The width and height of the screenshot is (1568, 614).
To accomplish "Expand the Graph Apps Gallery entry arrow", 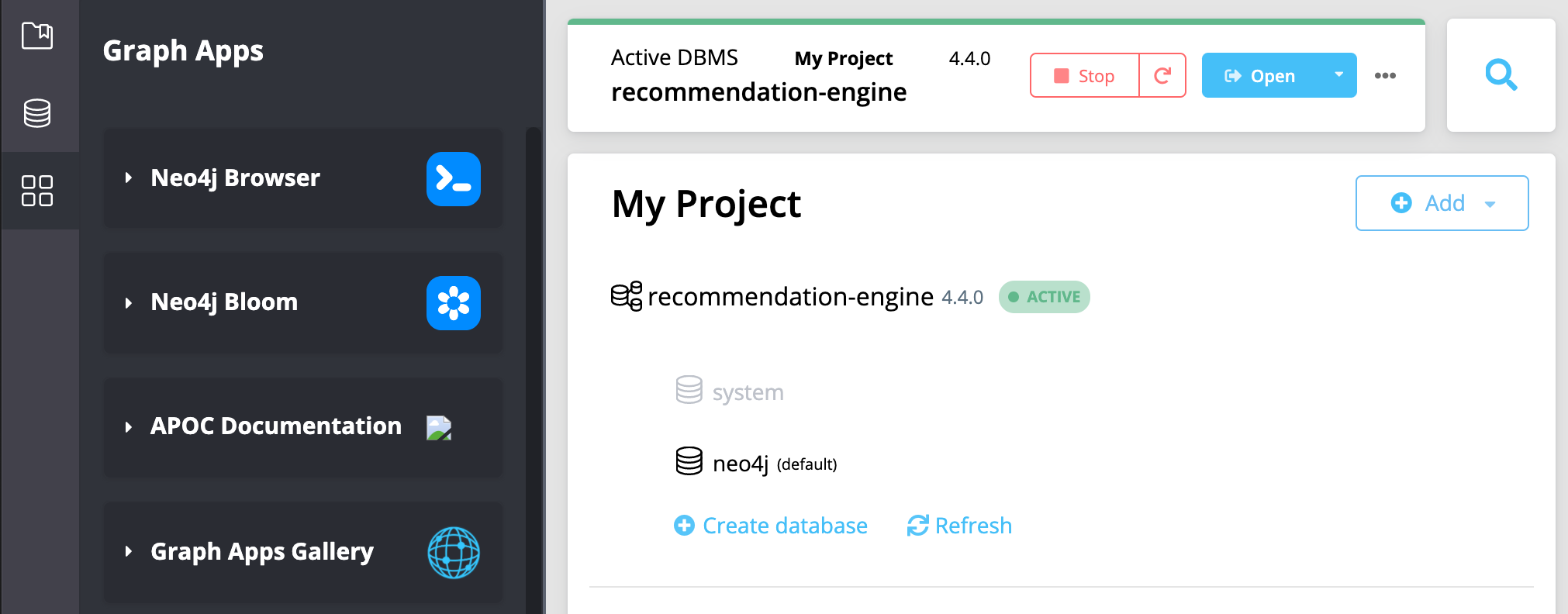I will (x=129, y=551).
